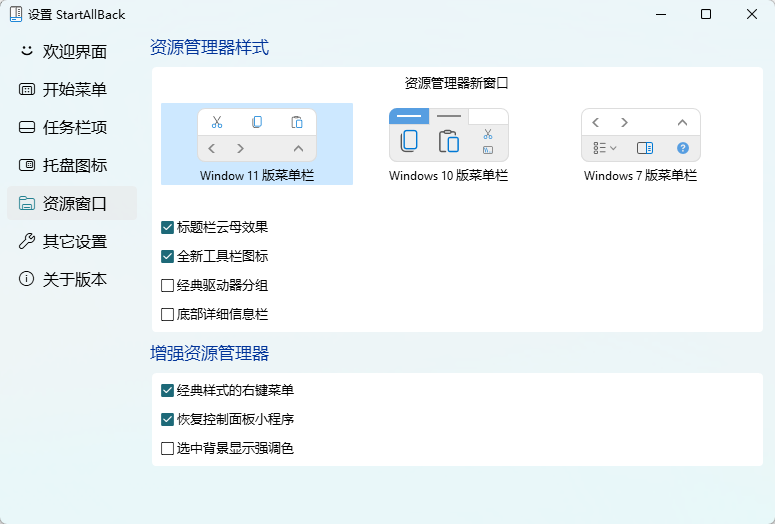The height and width of the screenshot is (524, 775).
Task: Click the tray icon beside 托盘图标
Action: coord(26,165)
